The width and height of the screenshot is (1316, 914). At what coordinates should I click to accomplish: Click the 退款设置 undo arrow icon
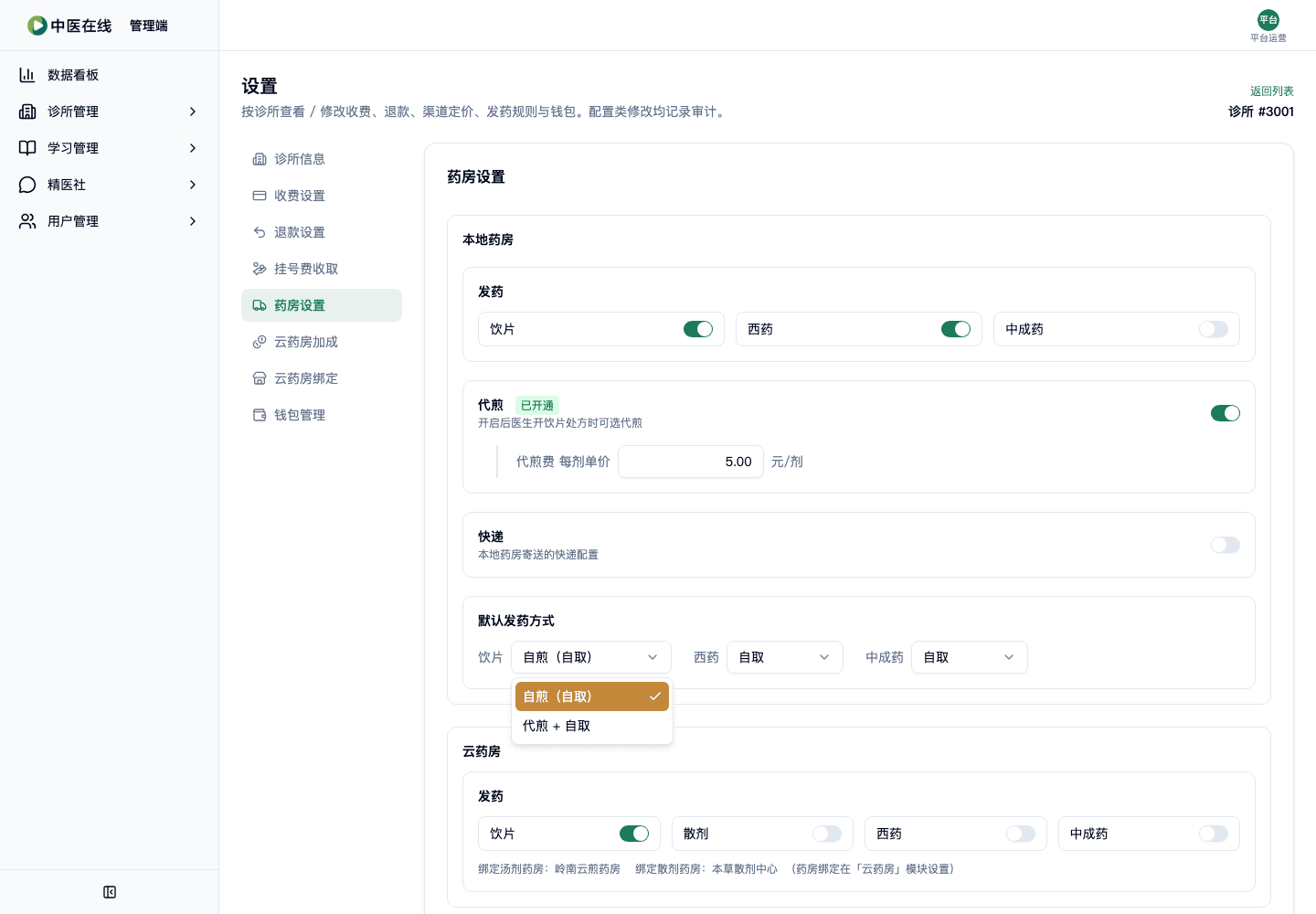(x=260, y=232)
